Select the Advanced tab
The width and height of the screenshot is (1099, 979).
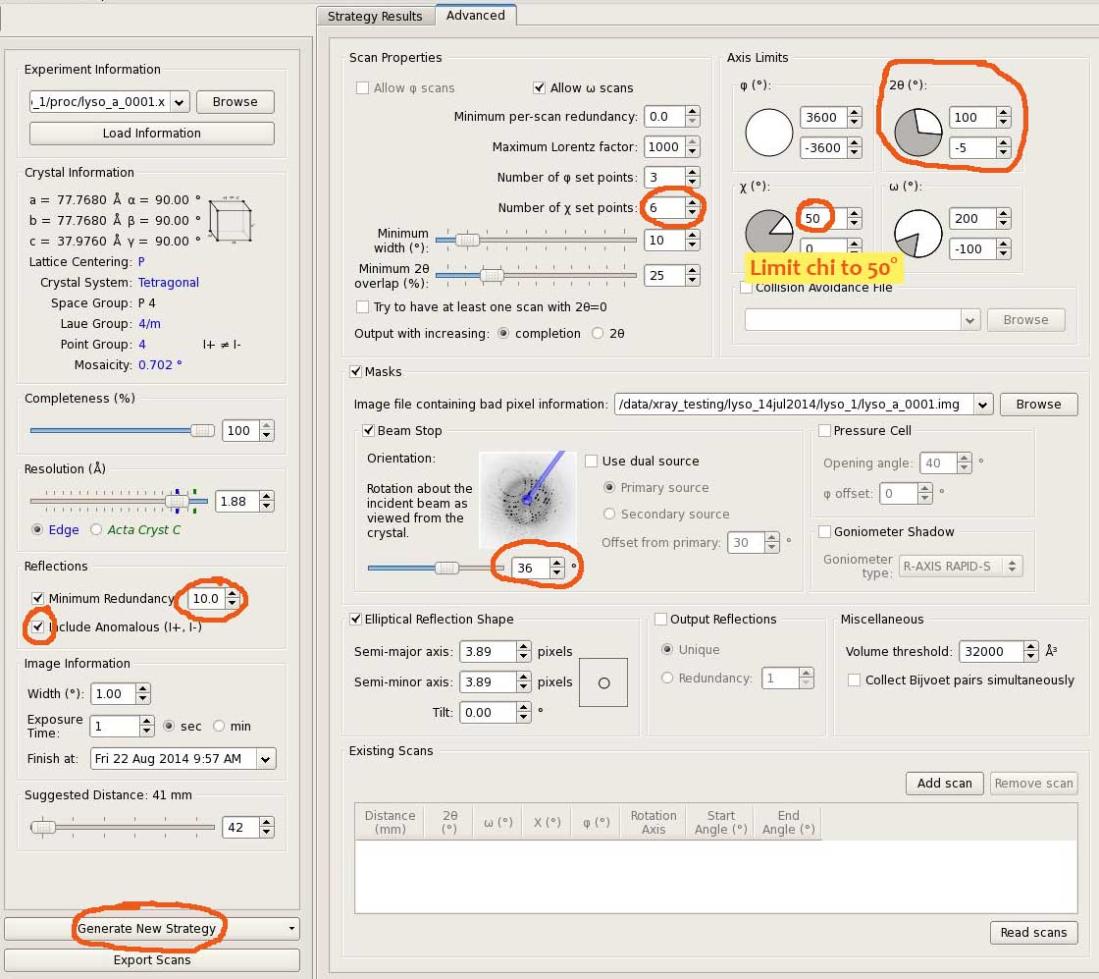click(x=476, y=15)
